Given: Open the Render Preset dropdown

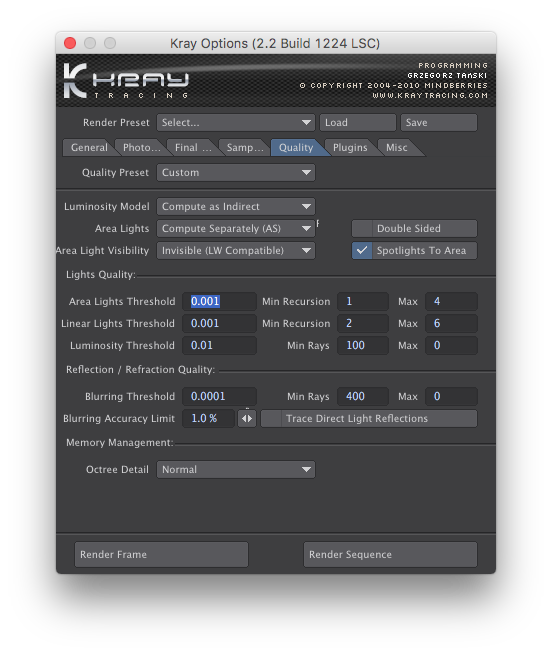Looking at the screenshot, I should coord(236,123).
